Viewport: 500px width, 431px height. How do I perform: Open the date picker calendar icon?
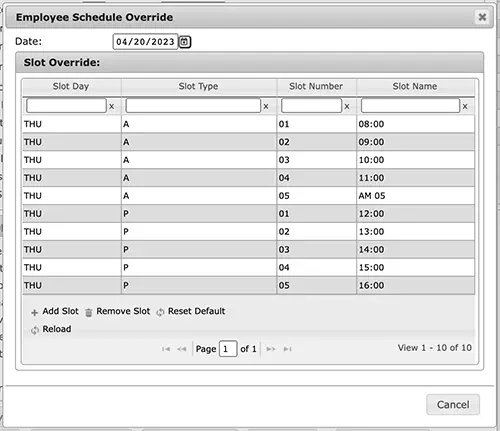185,42
